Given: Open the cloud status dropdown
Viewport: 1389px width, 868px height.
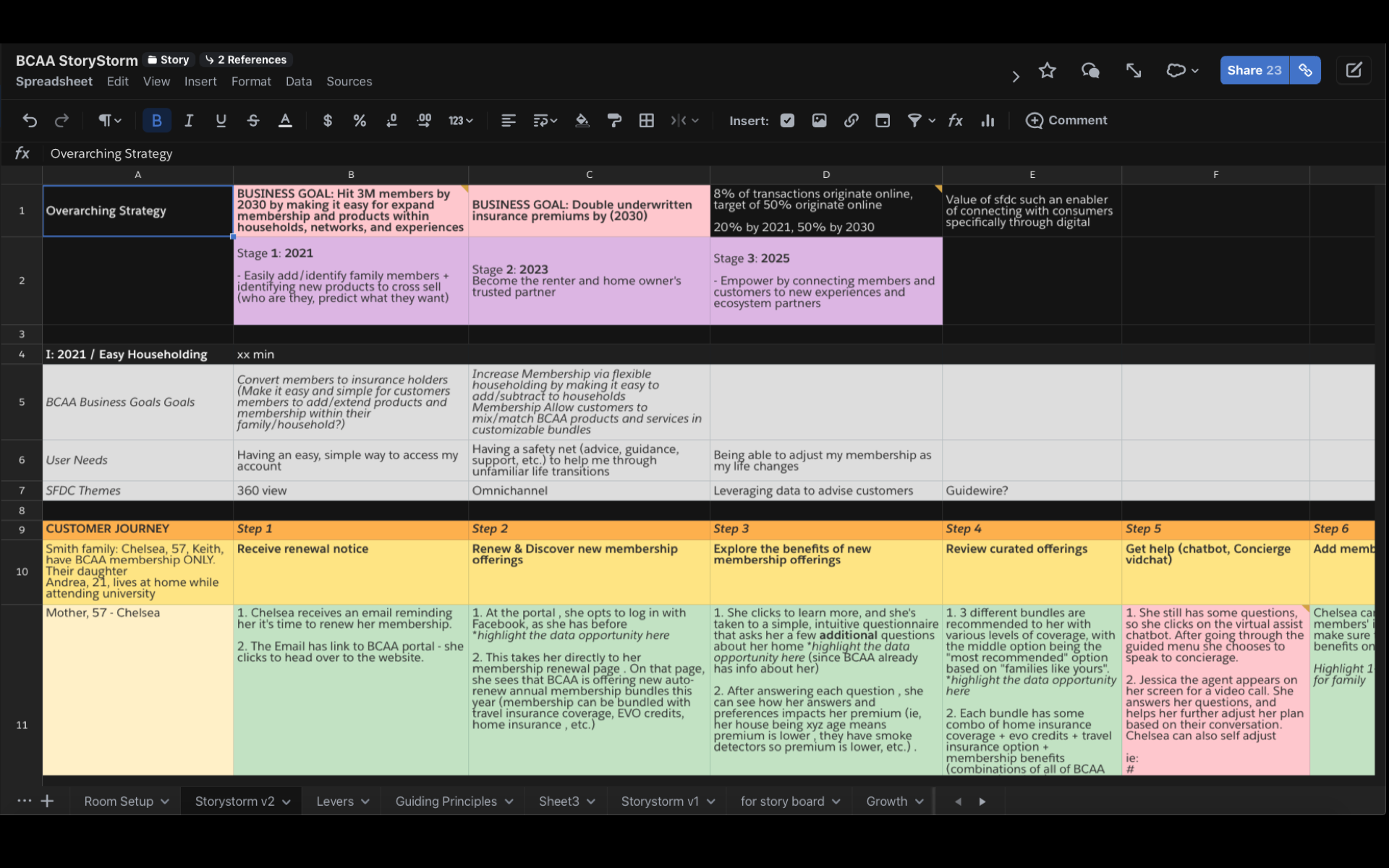Looking at the screenshot, I should (1183, 70).
